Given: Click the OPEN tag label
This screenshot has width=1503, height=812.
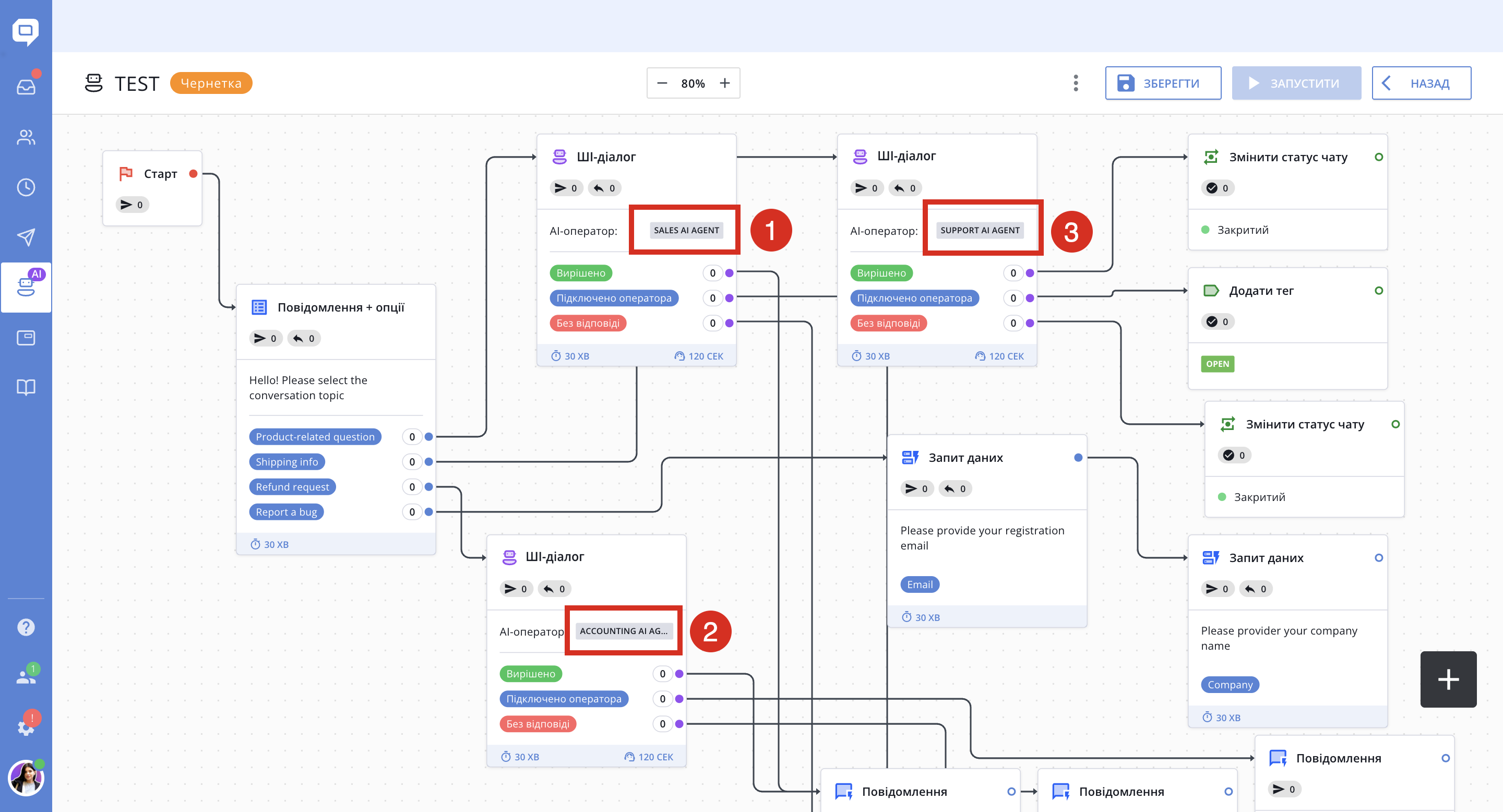Looking at the screenshot, I should click(1217, 364).
